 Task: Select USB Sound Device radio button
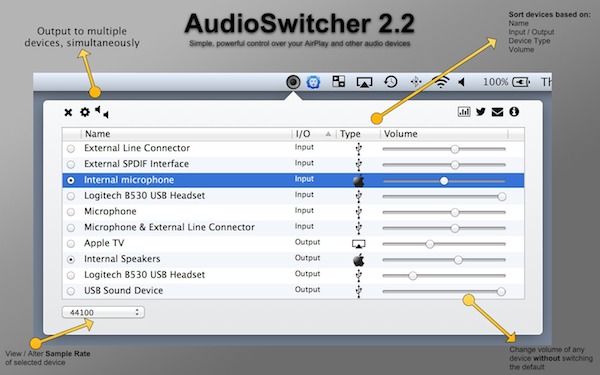pos(71,291)
